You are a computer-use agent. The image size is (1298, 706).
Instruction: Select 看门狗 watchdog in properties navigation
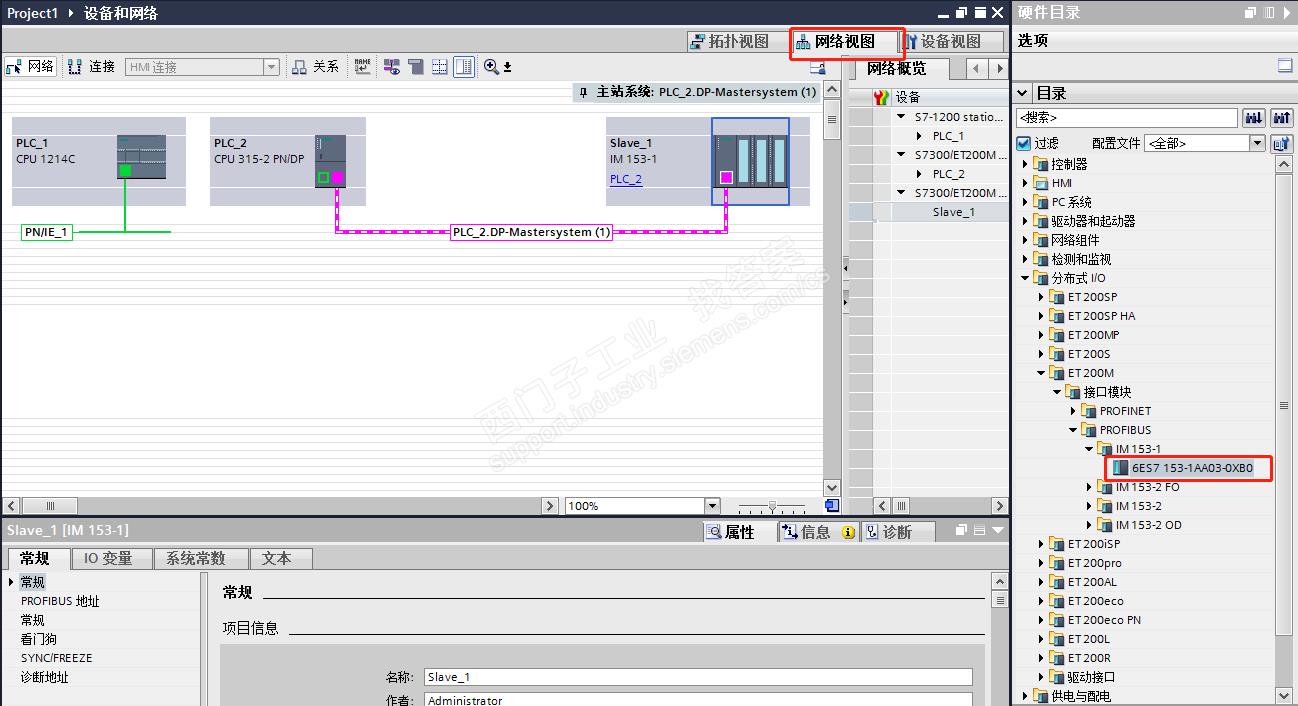tap(39, 639)
